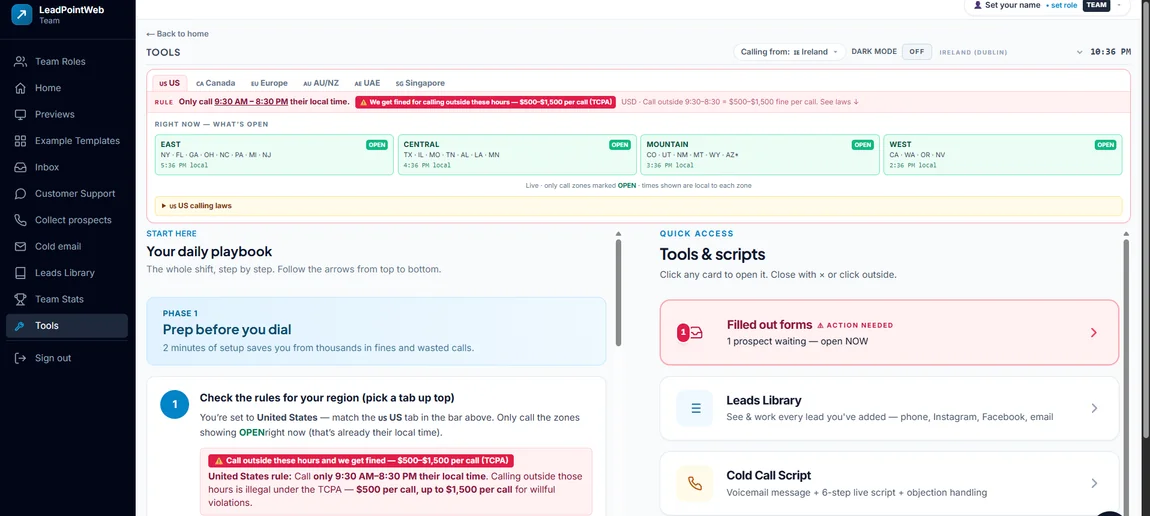Click the purple user avatar icon

coord(977,5)
